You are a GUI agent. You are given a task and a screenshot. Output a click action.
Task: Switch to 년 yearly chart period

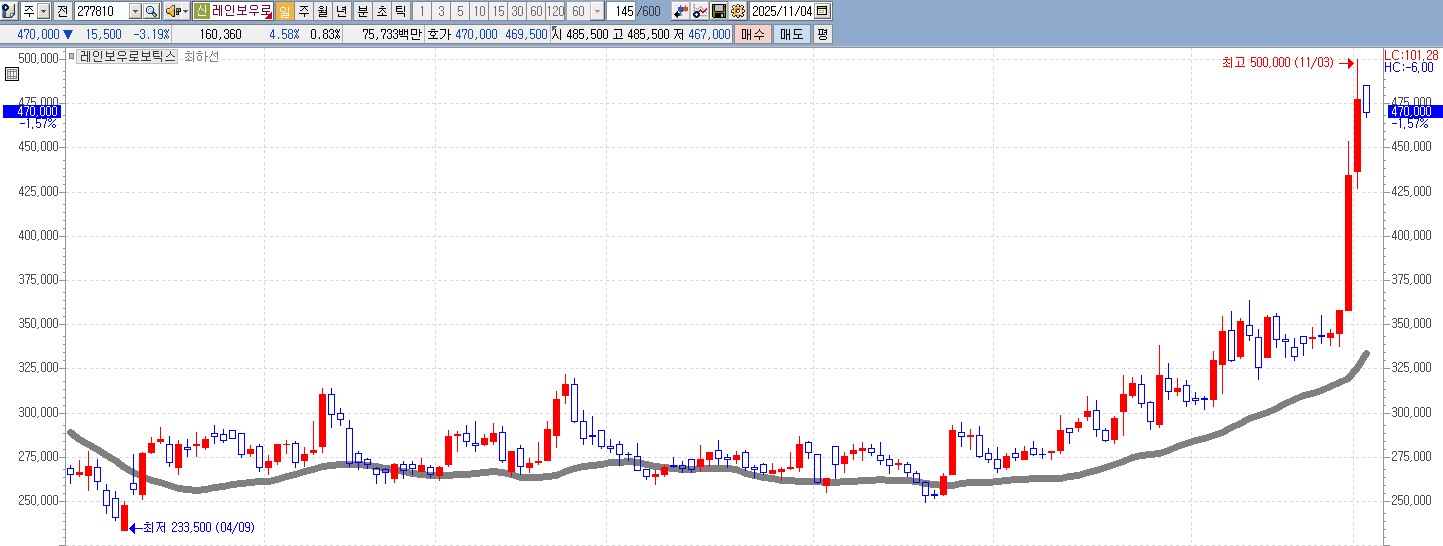[341, 11]
